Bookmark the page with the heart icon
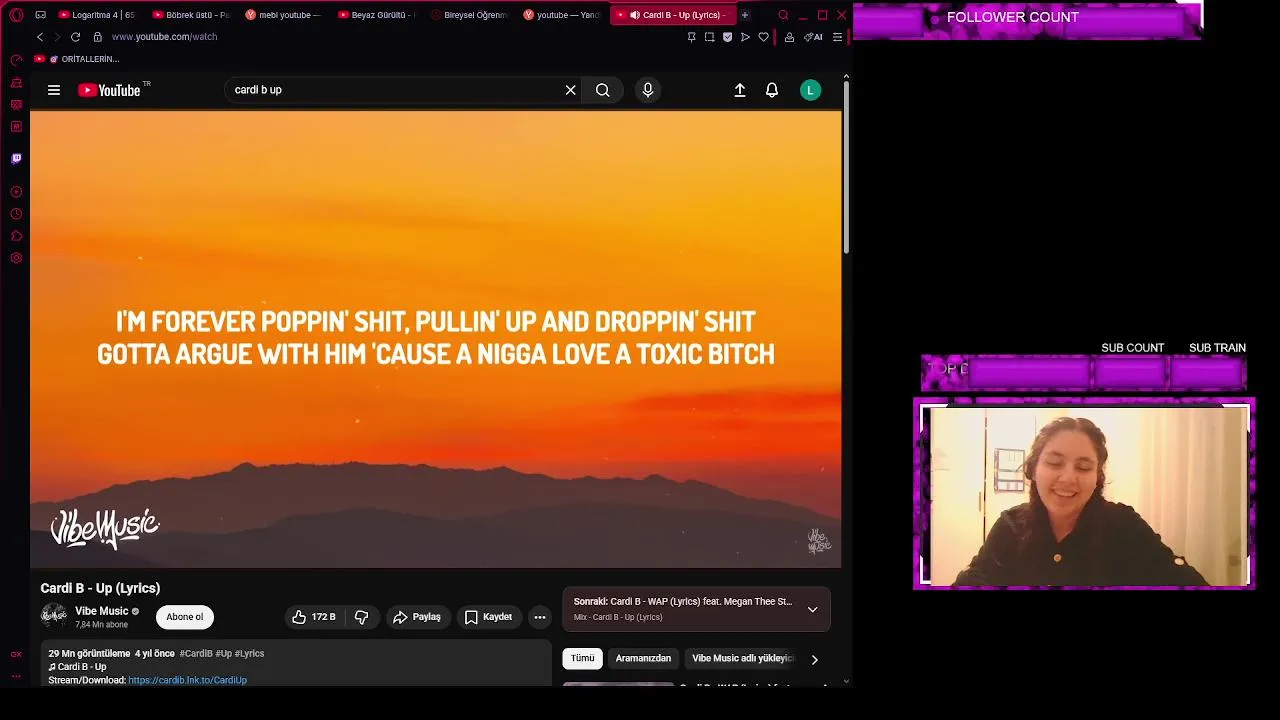 pos(763,37)
